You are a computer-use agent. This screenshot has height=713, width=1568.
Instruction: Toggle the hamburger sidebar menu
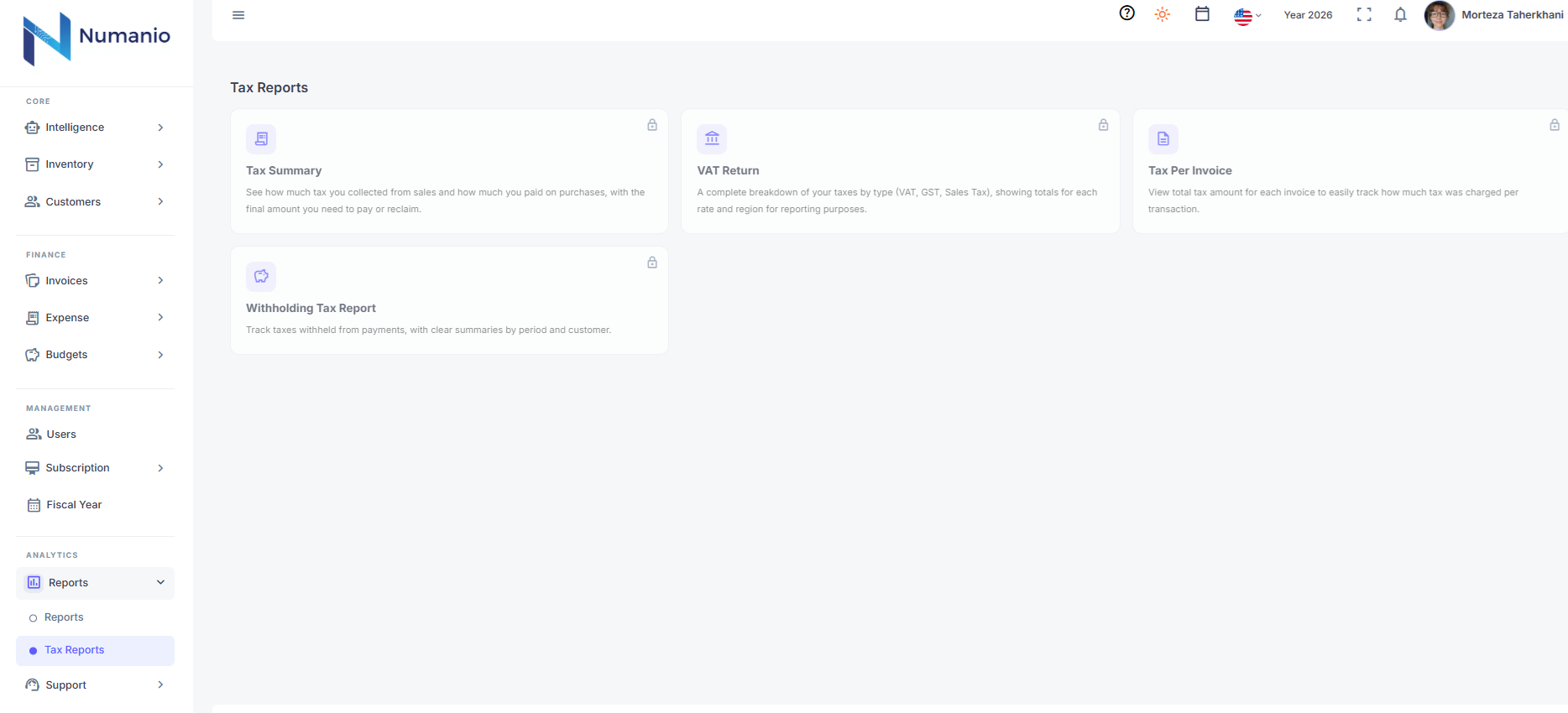(x=238, y=15)
